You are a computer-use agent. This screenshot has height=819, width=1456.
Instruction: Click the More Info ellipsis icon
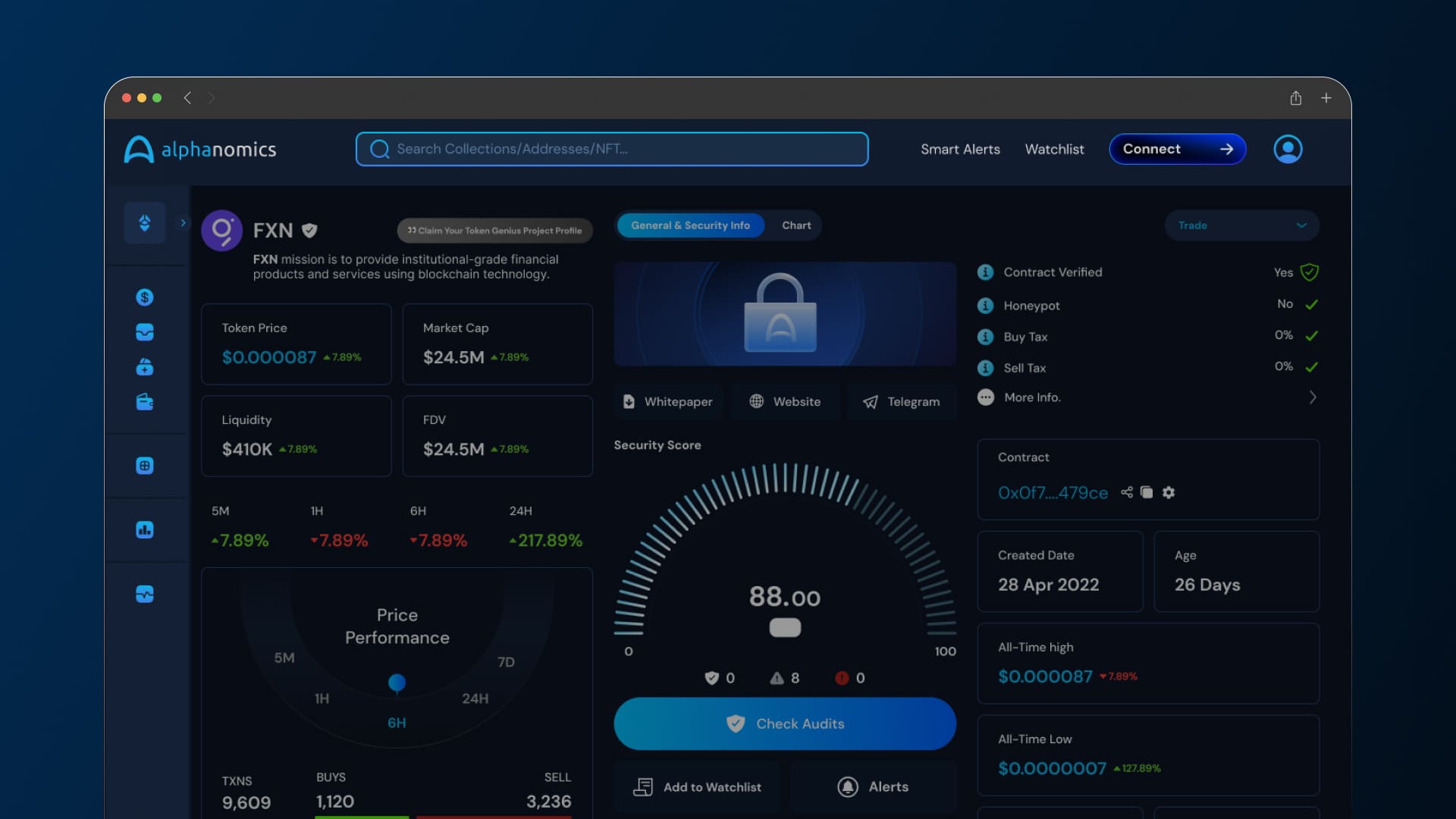click(985, 397)
